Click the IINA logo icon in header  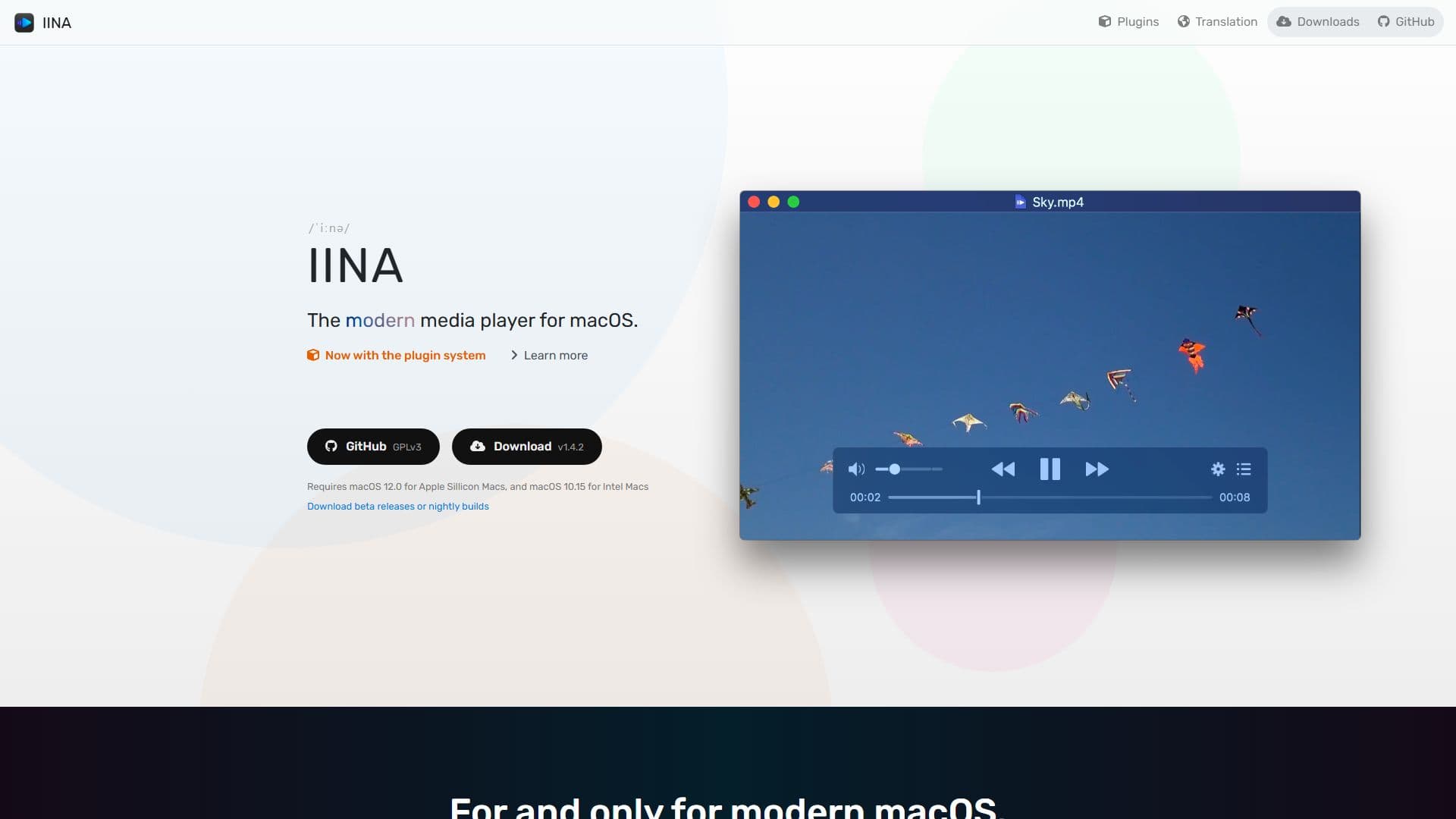24,23
